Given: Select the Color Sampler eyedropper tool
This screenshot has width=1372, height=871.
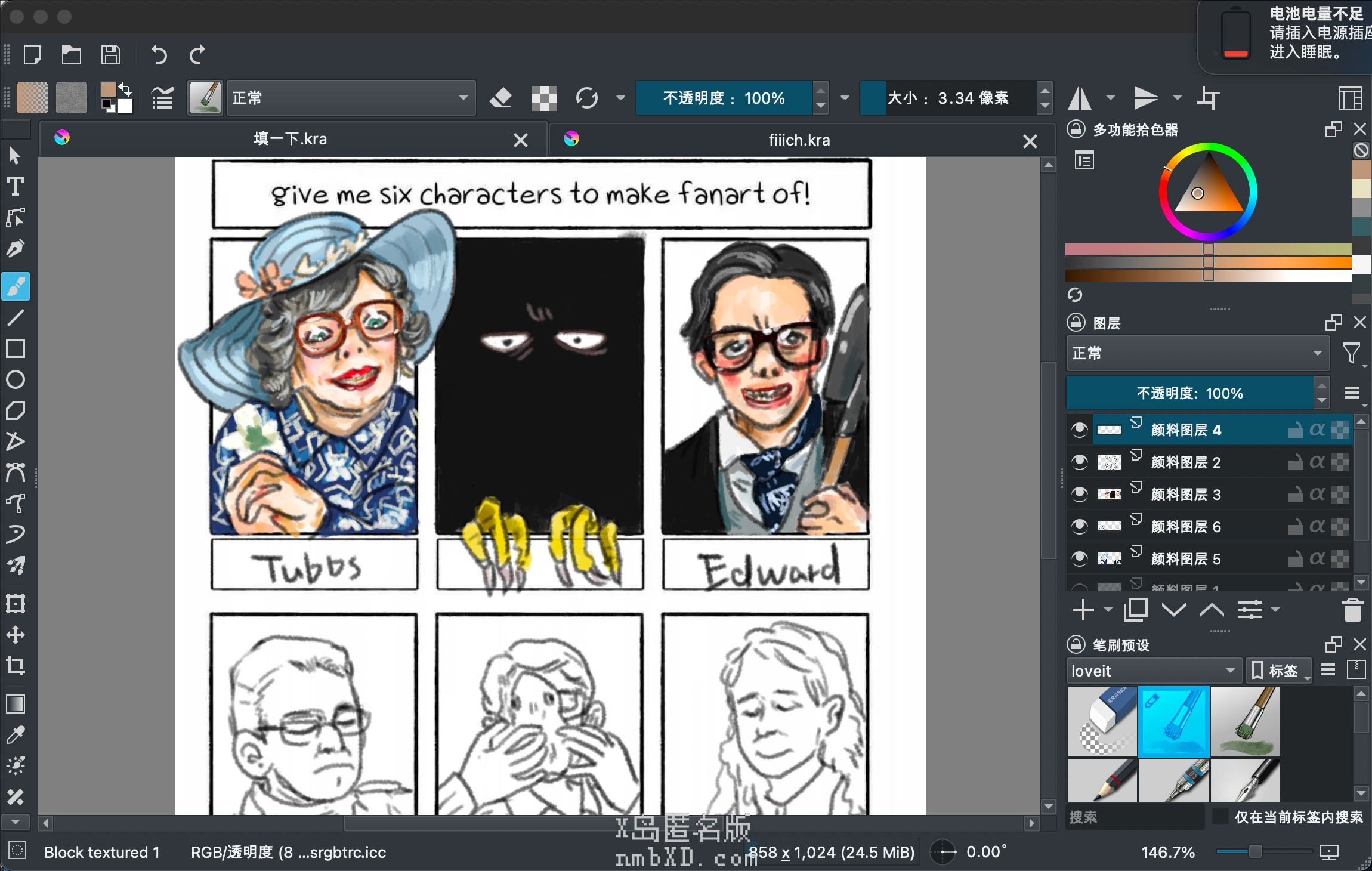Looking at the screenshot, I should (16, 735).
